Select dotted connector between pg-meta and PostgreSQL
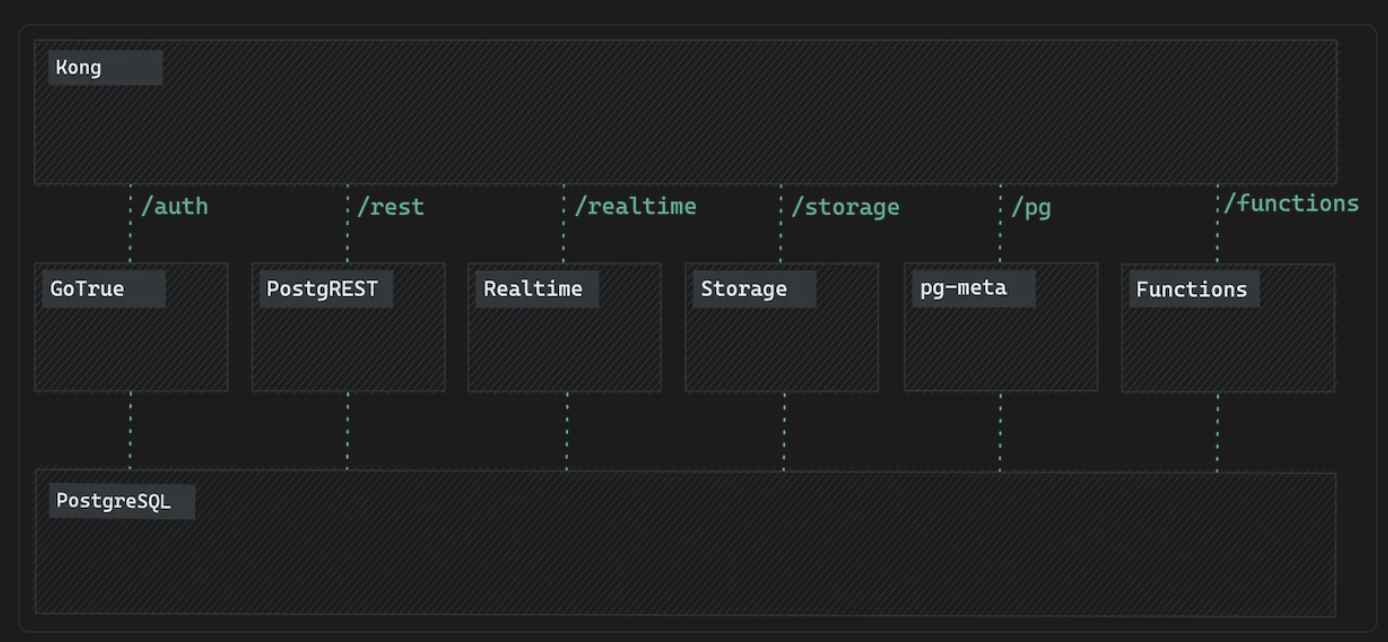Screen dimensions: 1388x642 (1000, 431)
